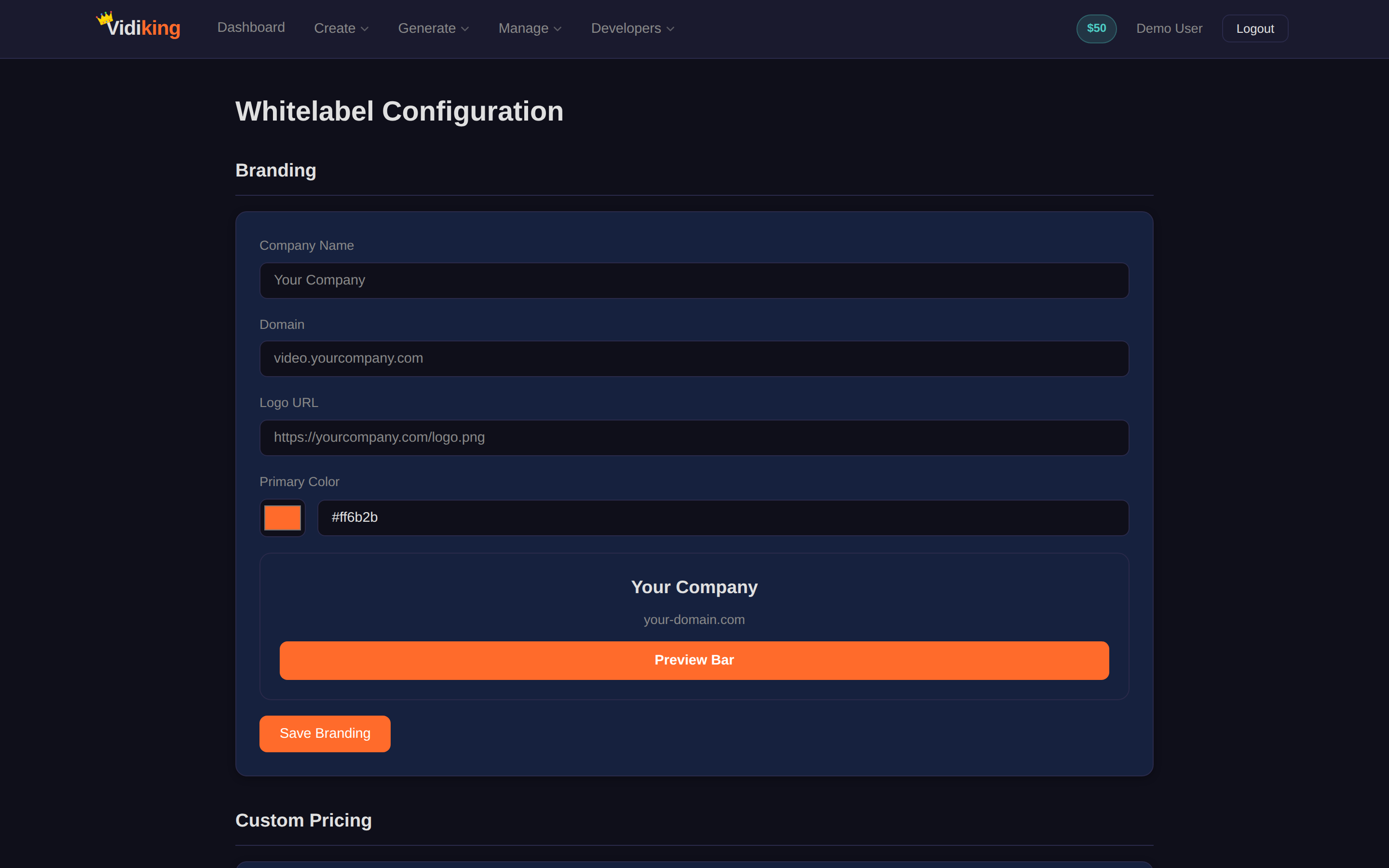Expand the Create dropdown menu
Viewport: 1389px width, 868px height.
point(341,28)
